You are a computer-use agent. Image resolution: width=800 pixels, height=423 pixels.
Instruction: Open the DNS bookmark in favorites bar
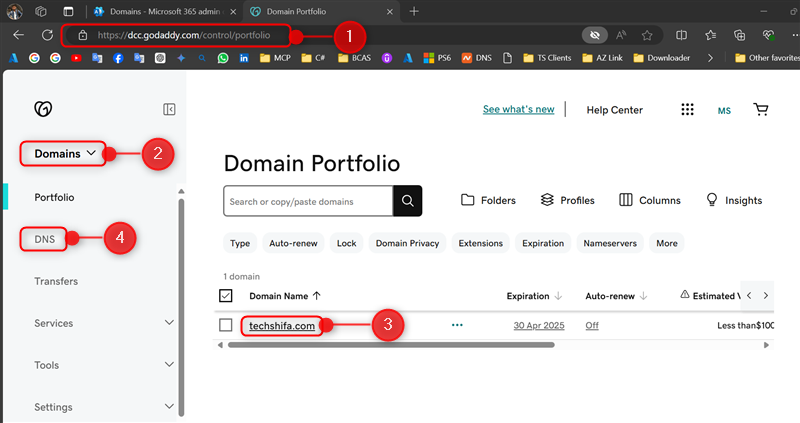point(477,58)
